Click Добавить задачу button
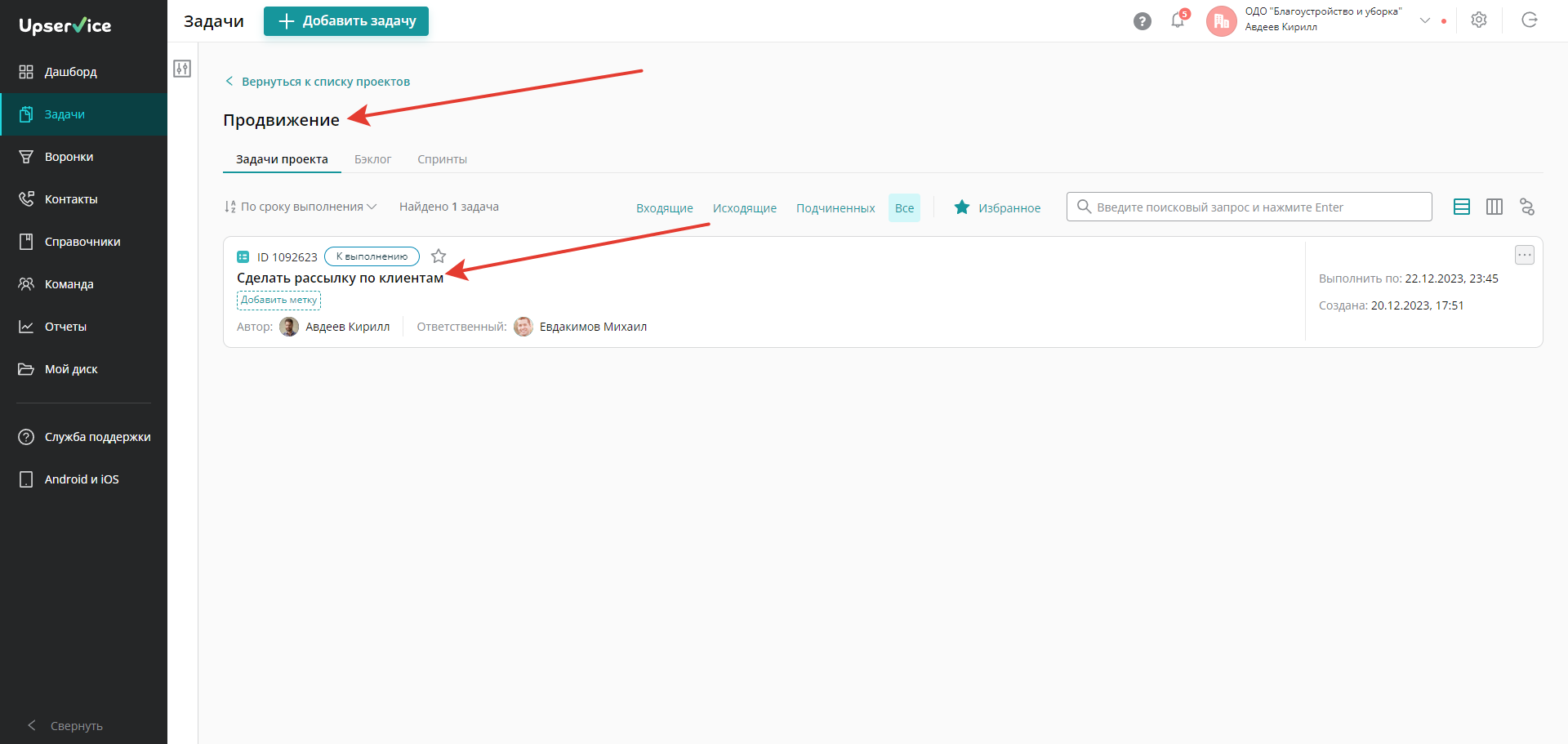 [346, 21]
